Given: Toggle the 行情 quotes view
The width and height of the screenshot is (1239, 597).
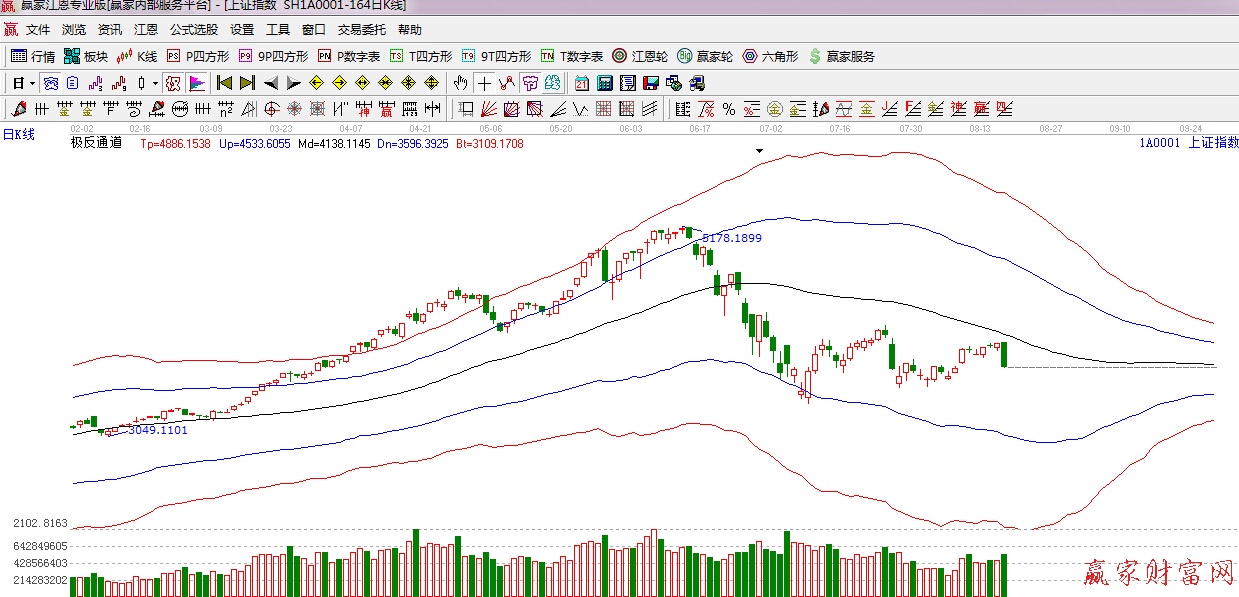Looking at the screenshot, I should [33, 56].
